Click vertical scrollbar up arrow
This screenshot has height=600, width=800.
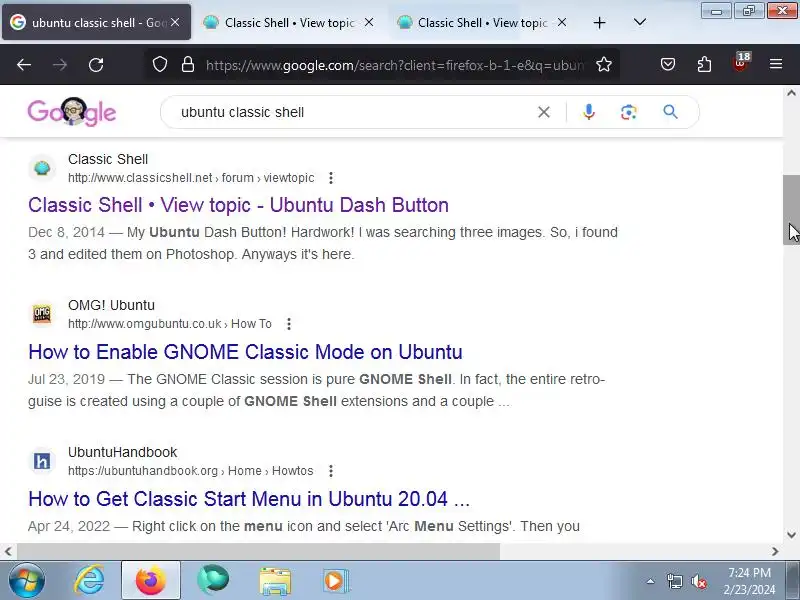pyautogui.click(x=791, y=93)
